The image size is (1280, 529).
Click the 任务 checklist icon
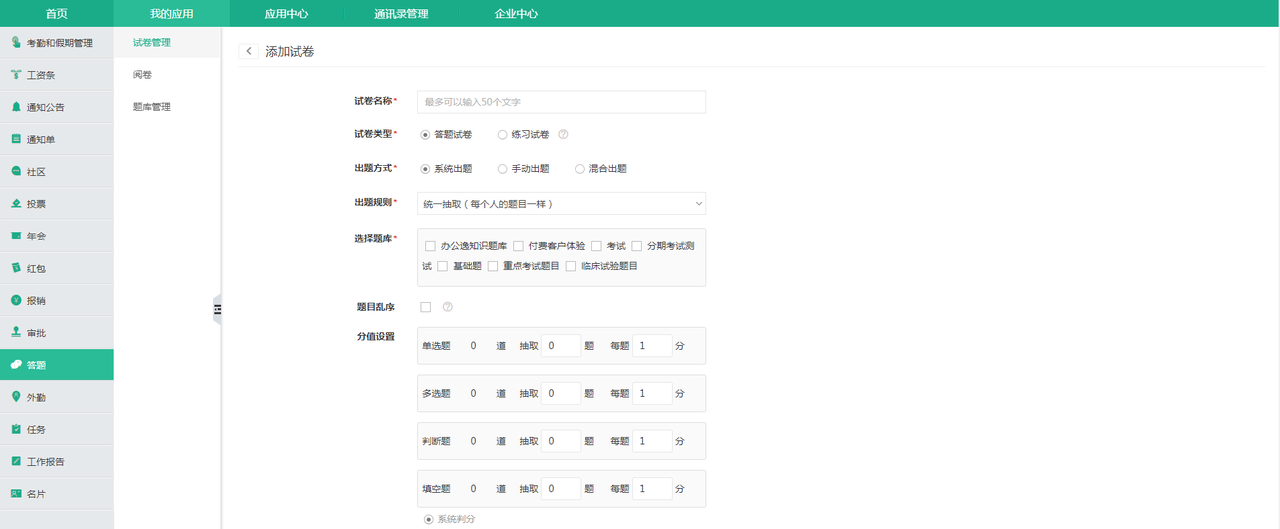(16, 429)
